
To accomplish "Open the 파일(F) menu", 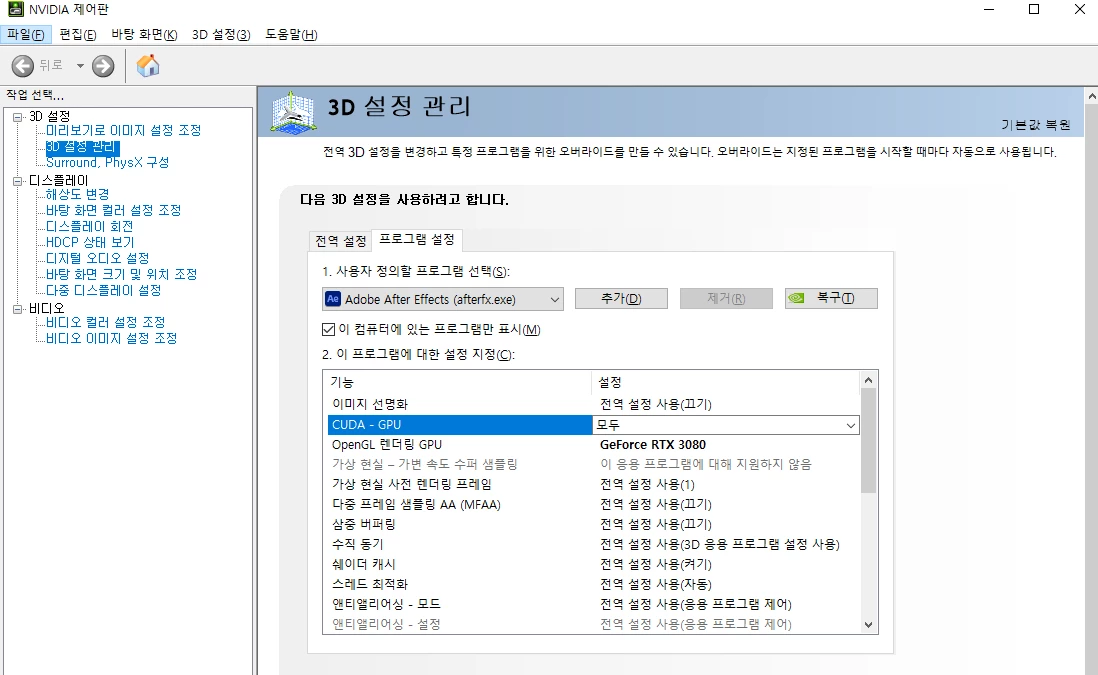I will tap(26, 34).
